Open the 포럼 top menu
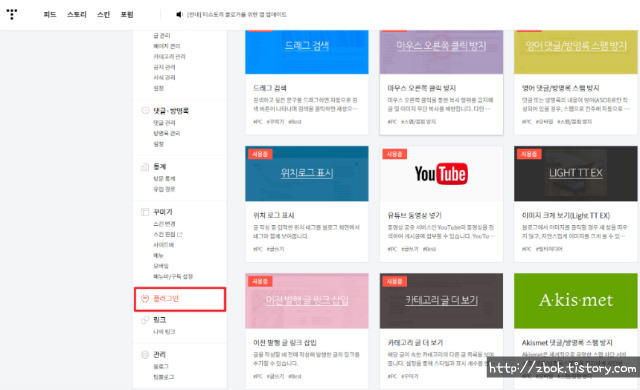 [127, 15]
